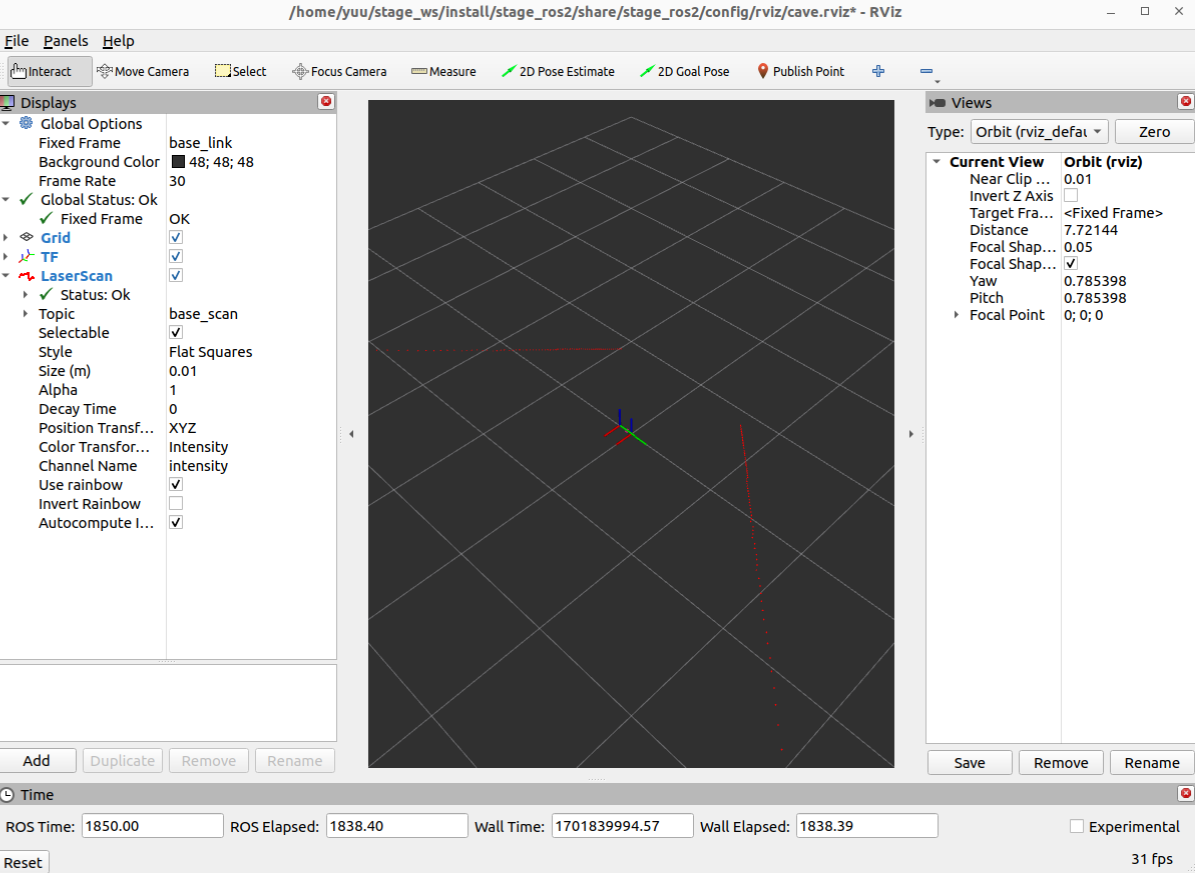Open the view Type dropdown
Screen dimensions: 1195x873
coord(1040,131)
